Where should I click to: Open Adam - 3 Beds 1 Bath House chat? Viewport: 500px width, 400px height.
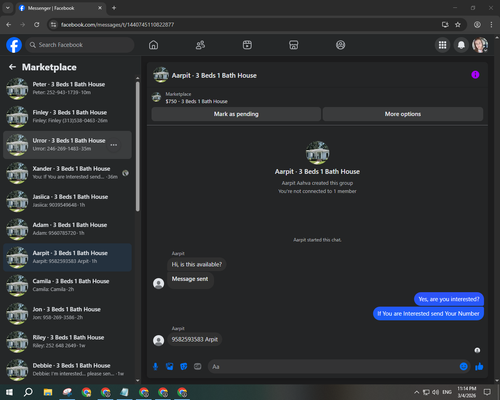(67, 229)
